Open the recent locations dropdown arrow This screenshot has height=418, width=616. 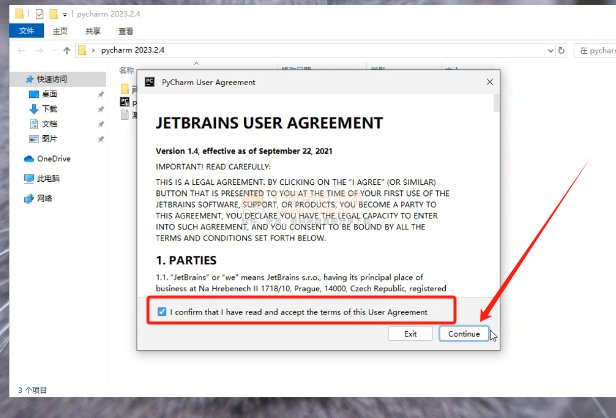click(x=54, y=51)
